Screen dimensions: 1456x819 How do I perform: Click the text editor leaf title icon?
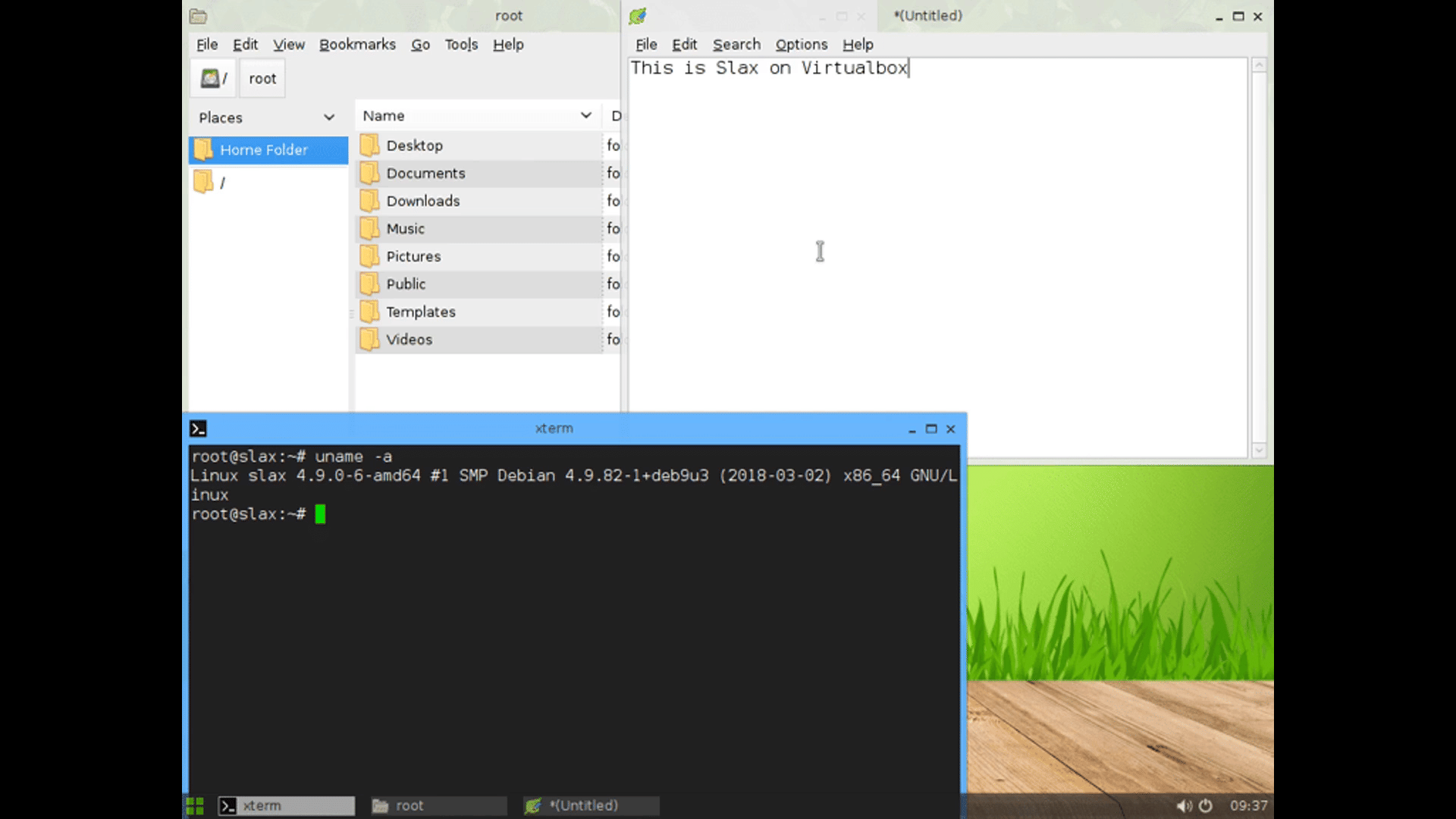638,16
